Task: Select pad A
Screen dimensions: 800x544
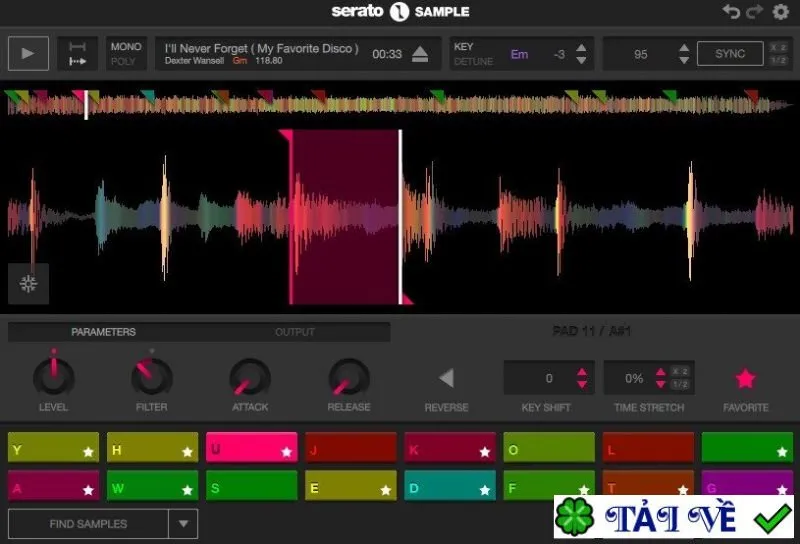Action: click(54, 485)
